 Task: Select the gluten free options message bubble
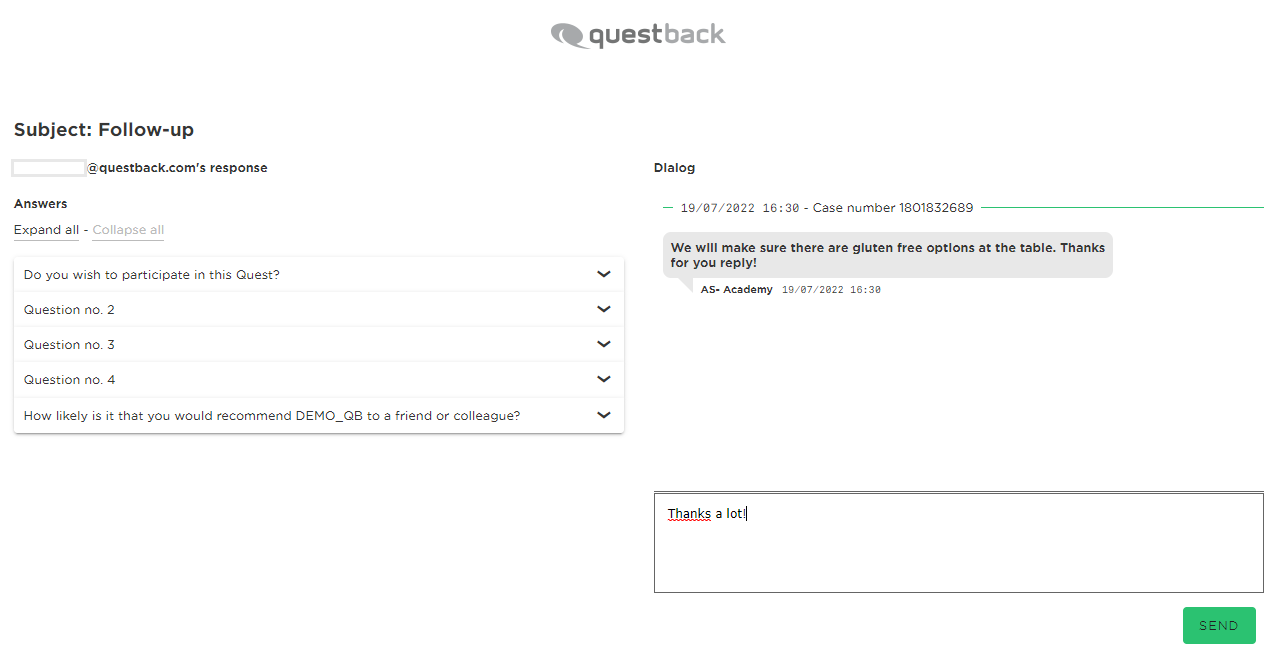coord(888,255)
